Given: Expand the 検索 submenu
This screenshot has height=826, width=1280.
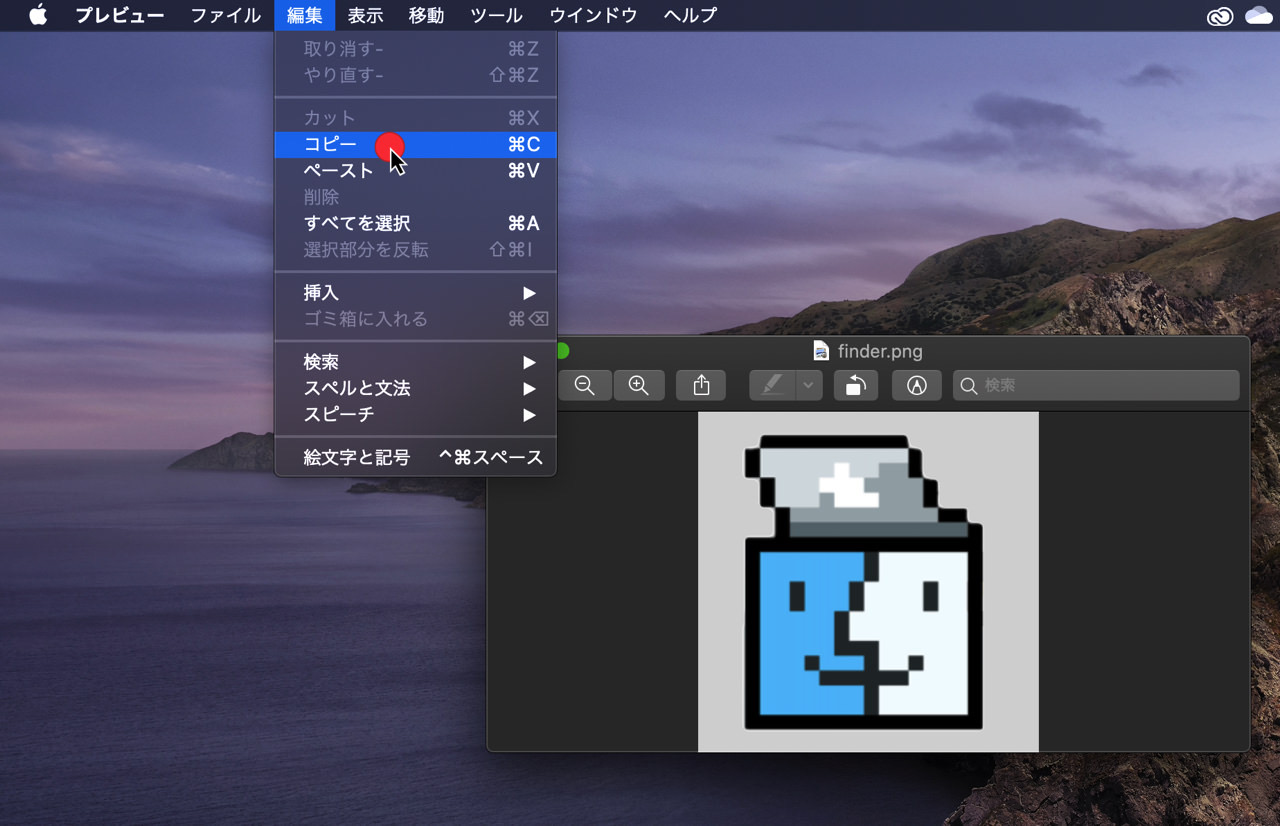Looking at the screenshot, I should pyautogui.click(x=416, y=362).
